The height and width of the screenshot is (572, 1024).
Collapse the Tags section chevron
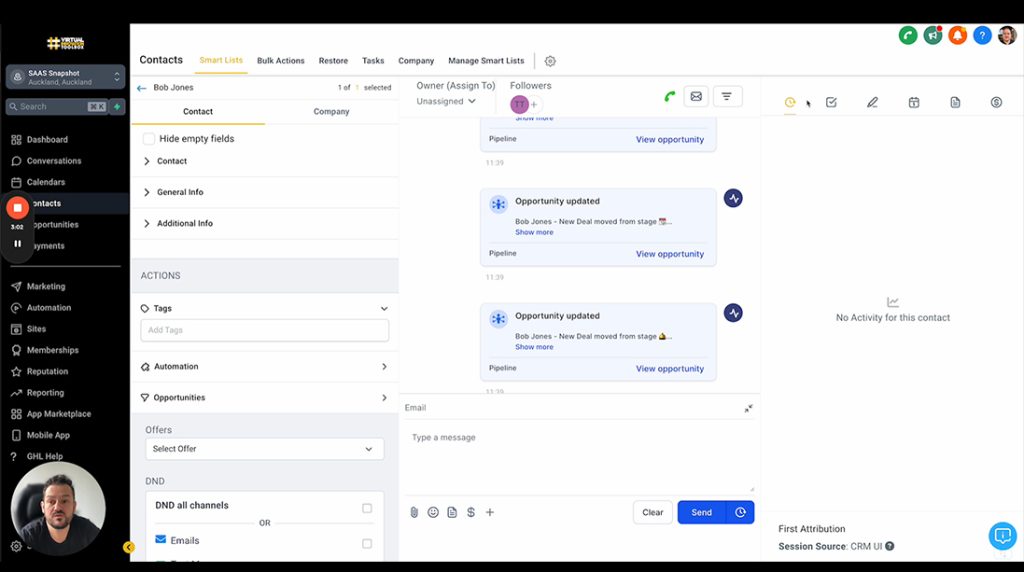coord(384,309)
